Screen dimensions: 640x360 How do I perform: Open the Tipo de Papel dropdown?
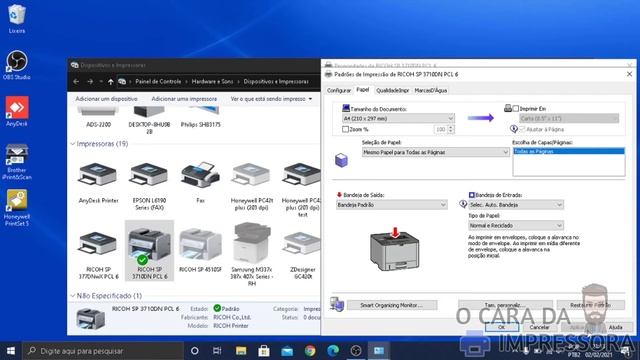coord(516,225)
